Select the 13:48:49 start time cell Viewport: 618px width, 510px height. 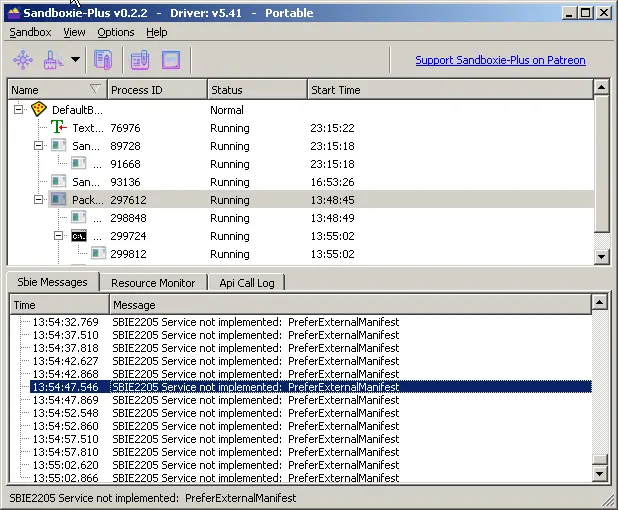[x=332, y=218]
